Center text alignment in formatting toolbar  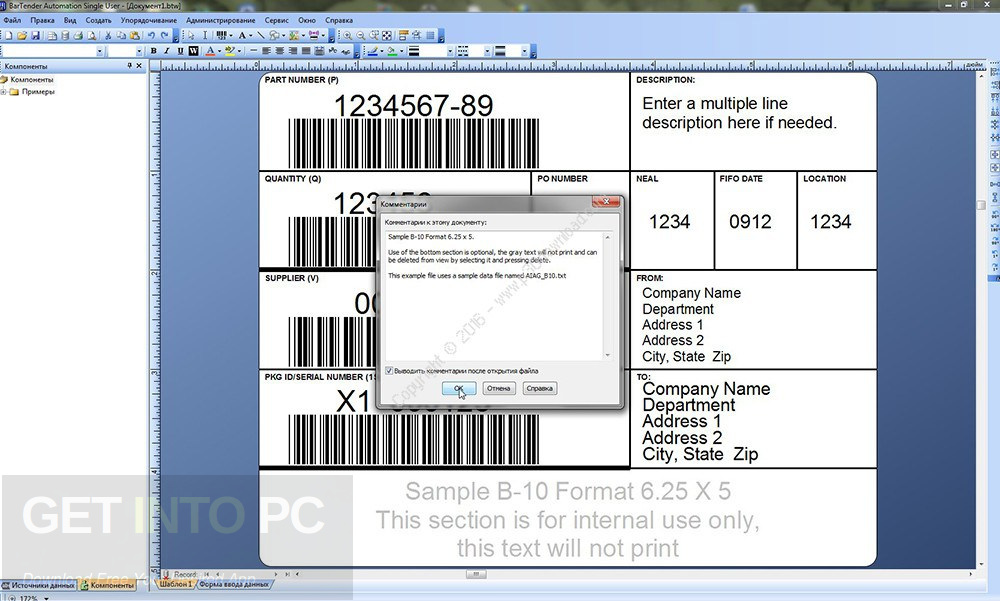279,50
